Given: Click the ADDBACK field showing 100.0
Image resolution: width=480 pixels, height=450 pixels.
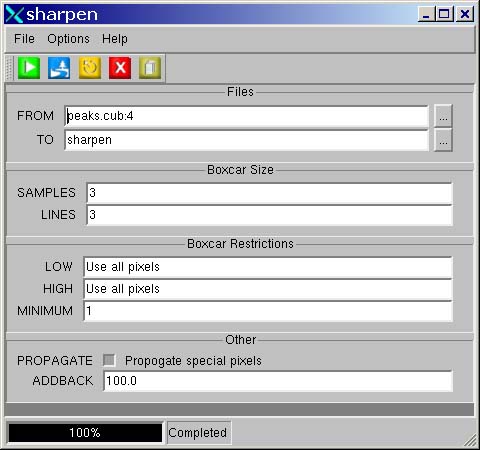Looking at the screenshot, I should tap(278, 381).
